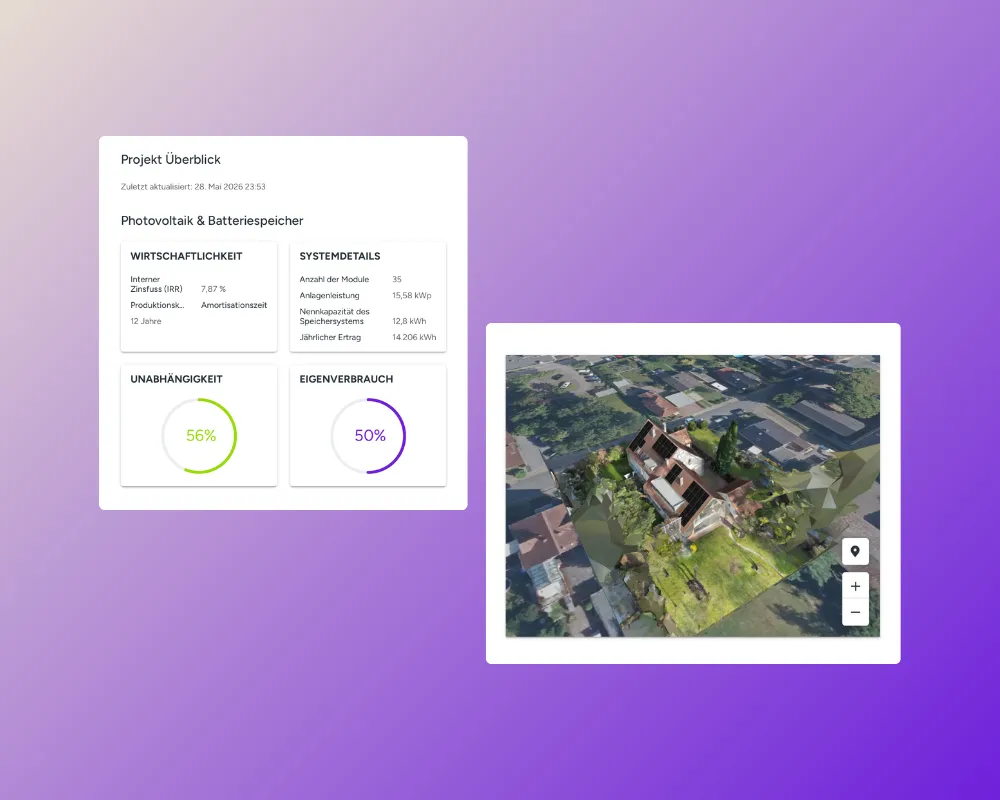Select the purple 50% Eigenverbrauch progress ring
Image resolution: width=1000 pixels, height=800 pixels.
(x=369, y=436)
